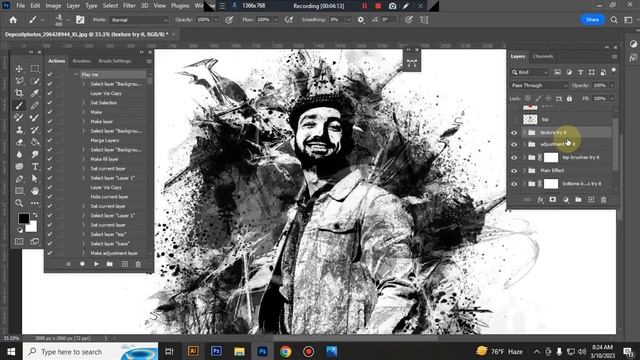Viewport: 640px width, 360px height.
Task: Hide the bottom brushes group
Action: pyautogui.click(x=514, y=184)
